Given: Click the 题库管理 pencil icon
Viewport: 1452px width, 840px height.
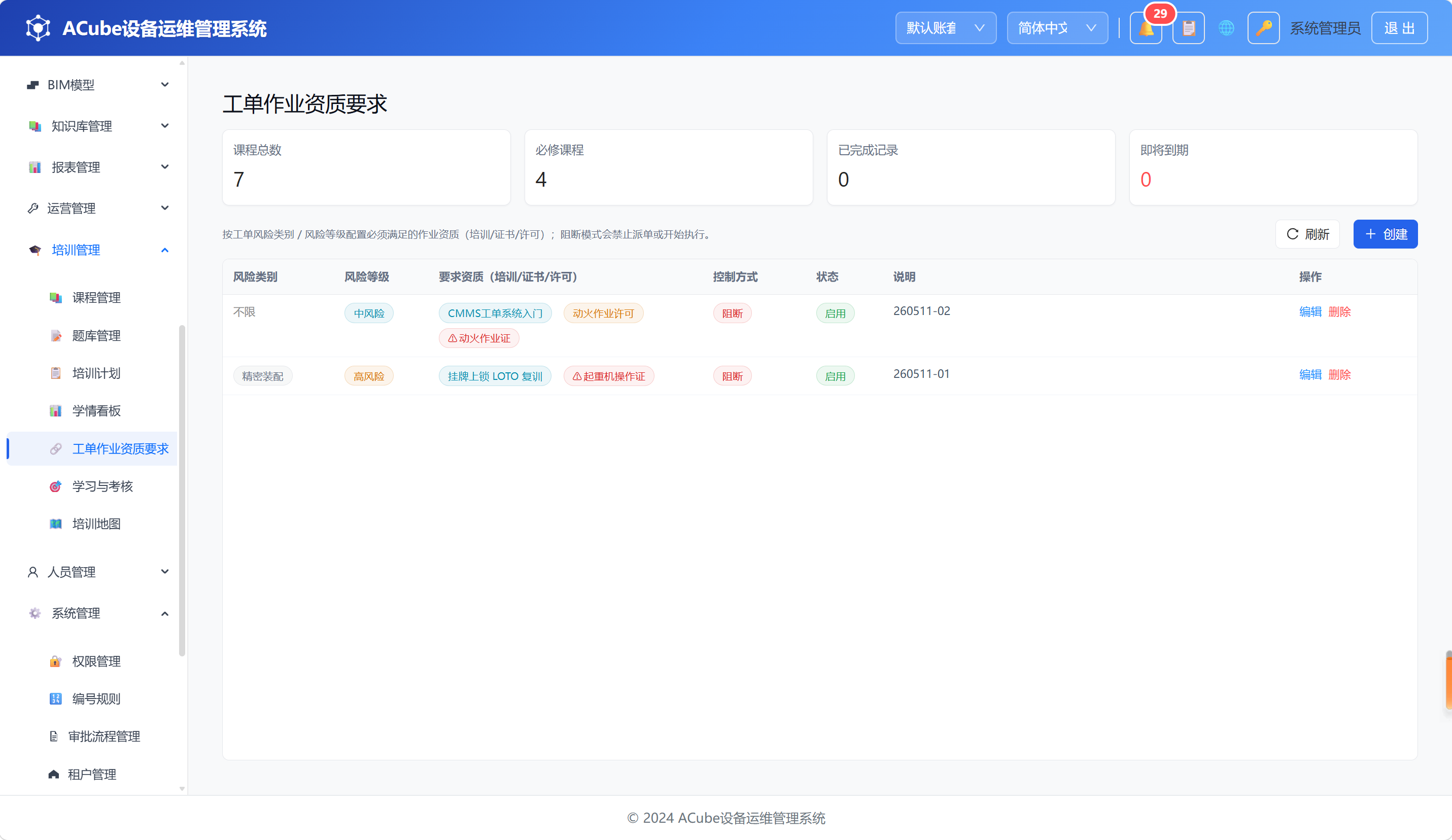Looking at the screenshot, I should click(55, 335).
